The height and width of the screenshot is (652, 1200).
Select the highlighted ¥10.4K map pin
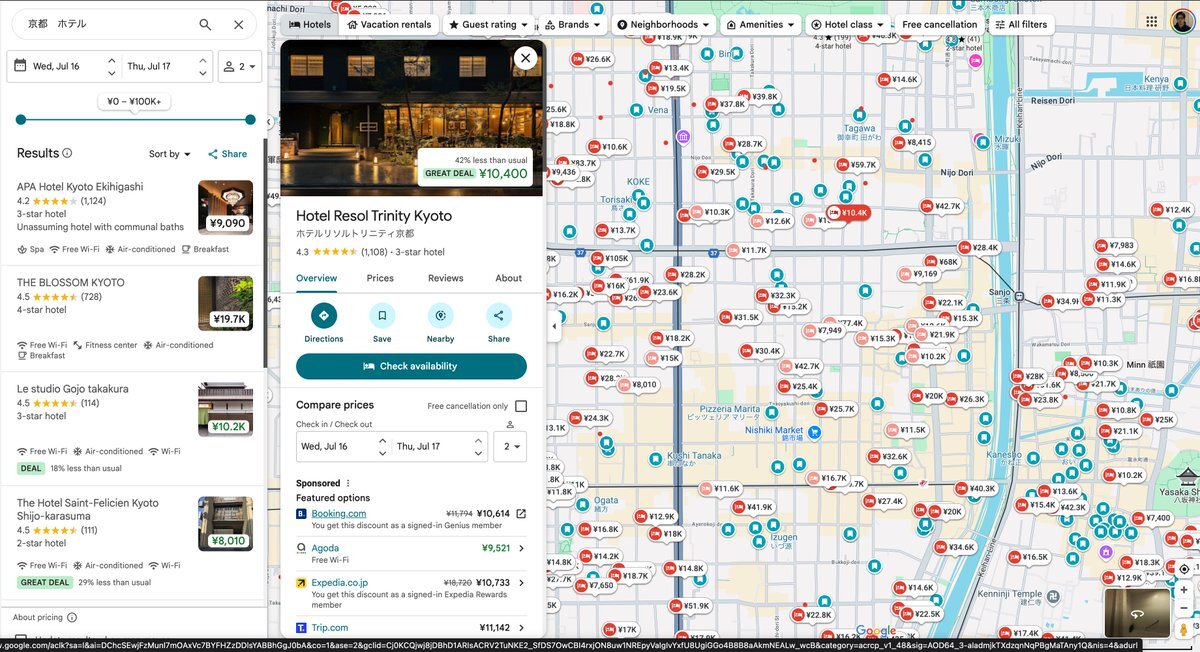pos(848,213)
